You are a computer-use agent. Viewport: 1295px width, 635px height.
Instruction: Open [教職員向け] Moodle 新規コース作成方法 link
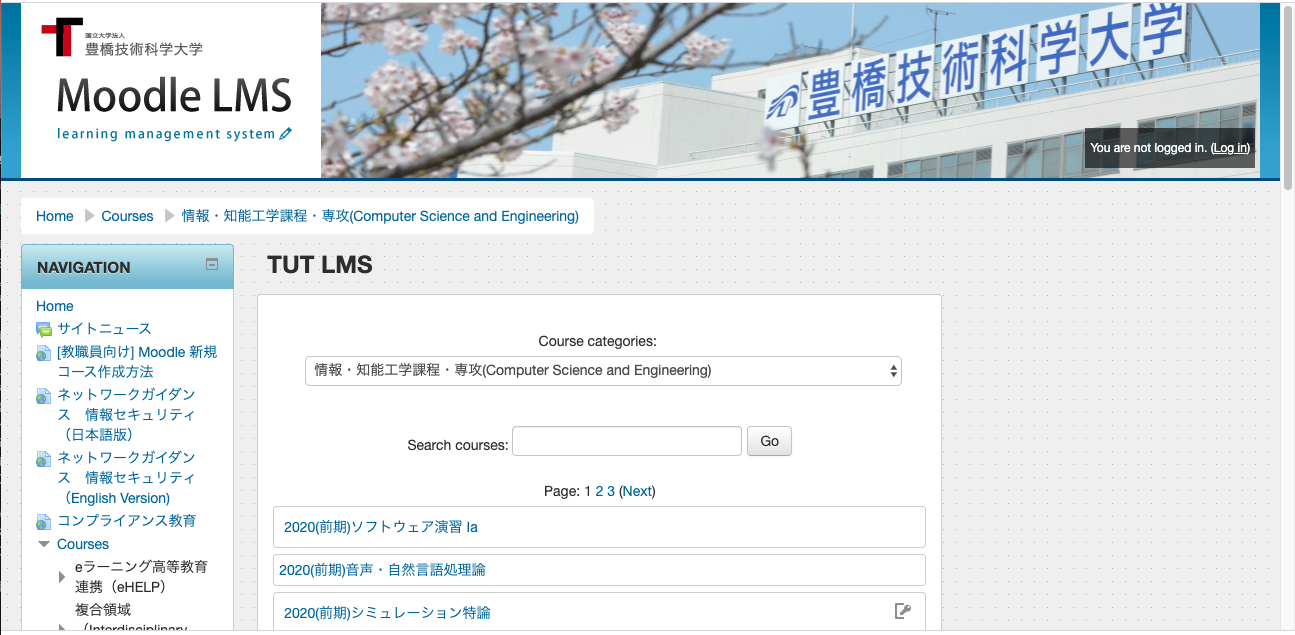[137, 362]
